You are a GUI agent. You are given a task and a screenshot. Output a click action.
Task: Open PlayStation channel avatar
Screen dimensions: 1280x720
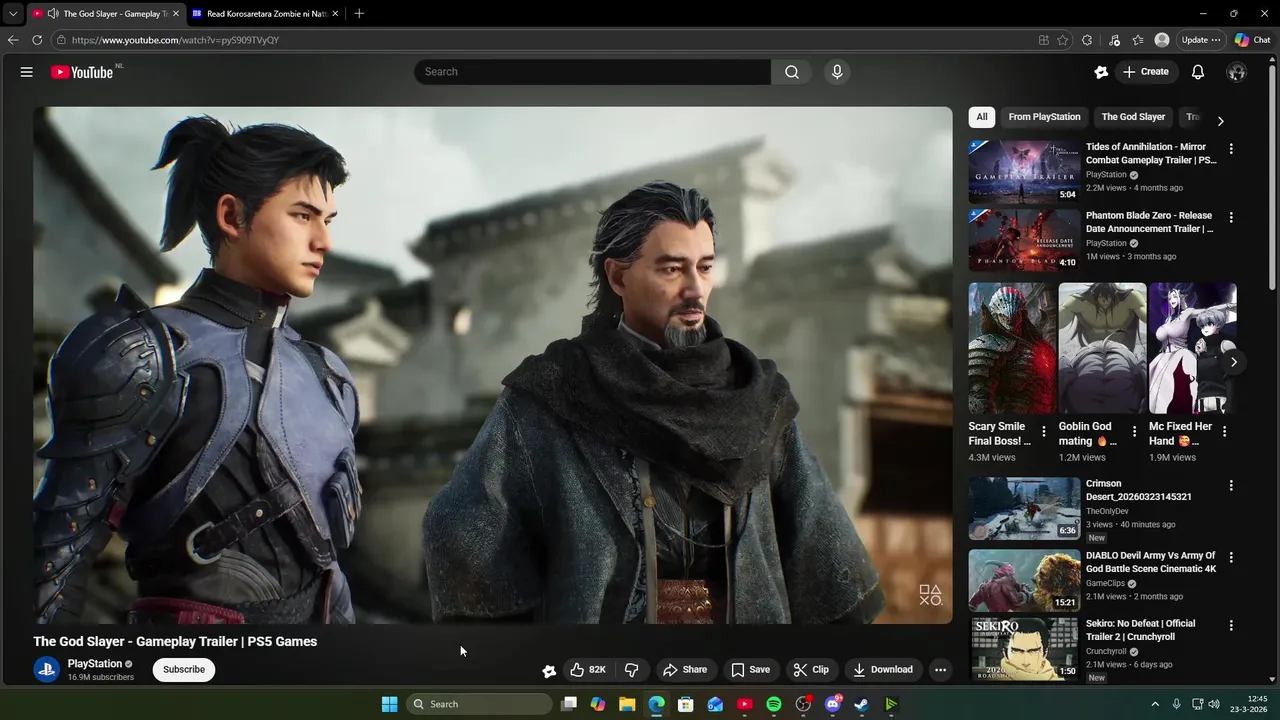(47, 670)
